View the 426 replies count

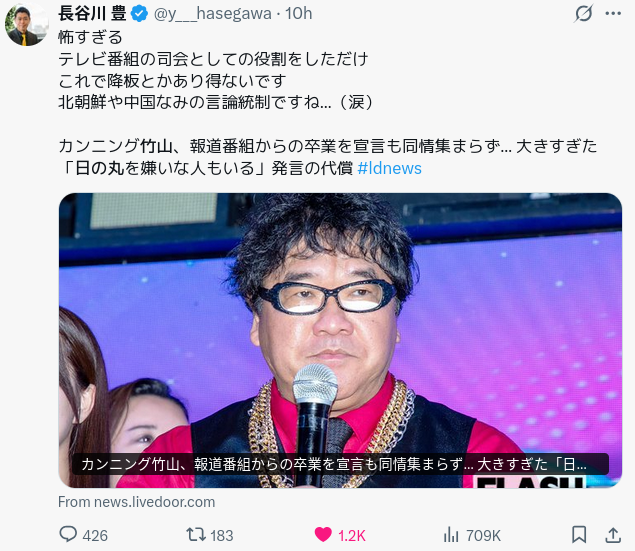(x=95, y=536)
